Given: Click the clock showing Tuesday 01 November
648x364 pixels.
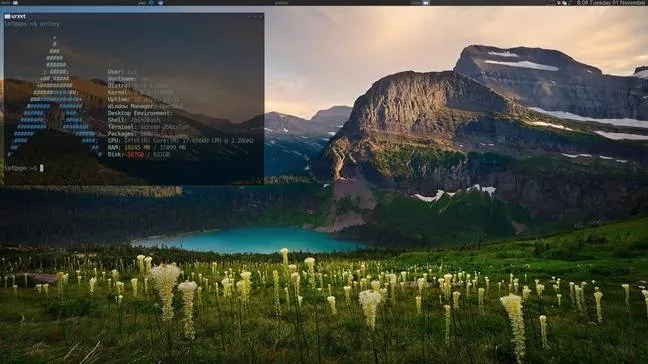Looking at the screenshot, I should (x=612, y=2).
